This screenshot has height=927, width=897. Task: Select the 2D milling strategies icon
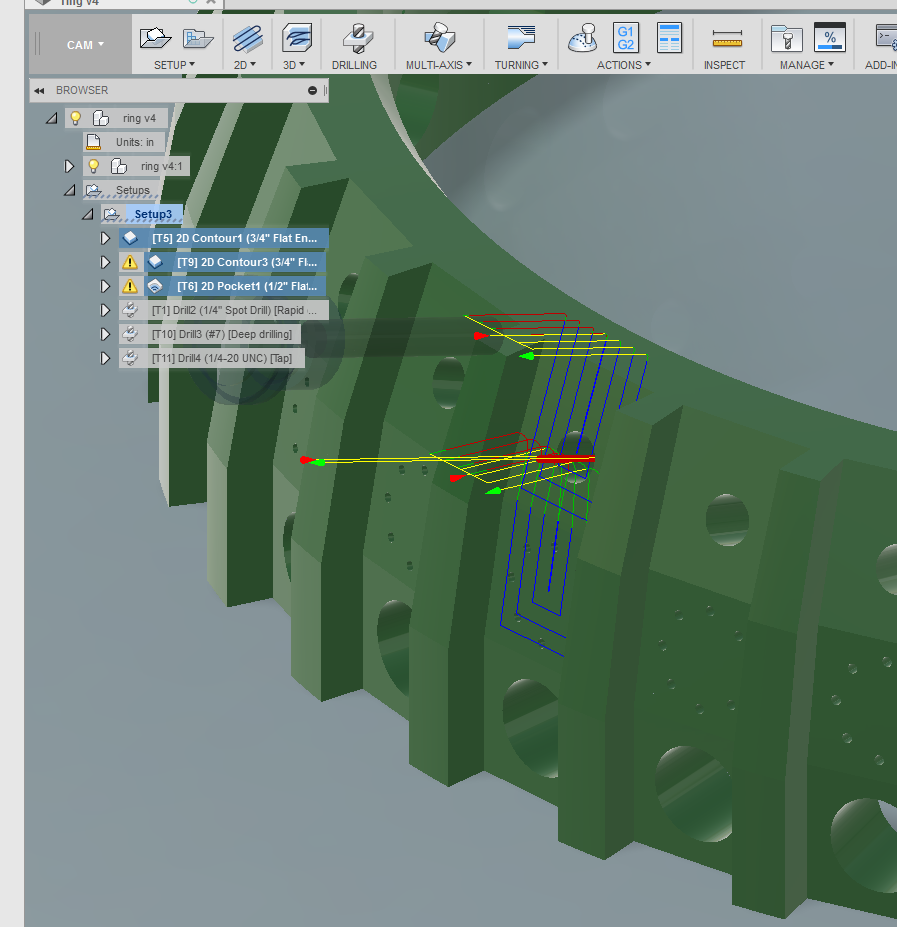(x=246, y=40)
